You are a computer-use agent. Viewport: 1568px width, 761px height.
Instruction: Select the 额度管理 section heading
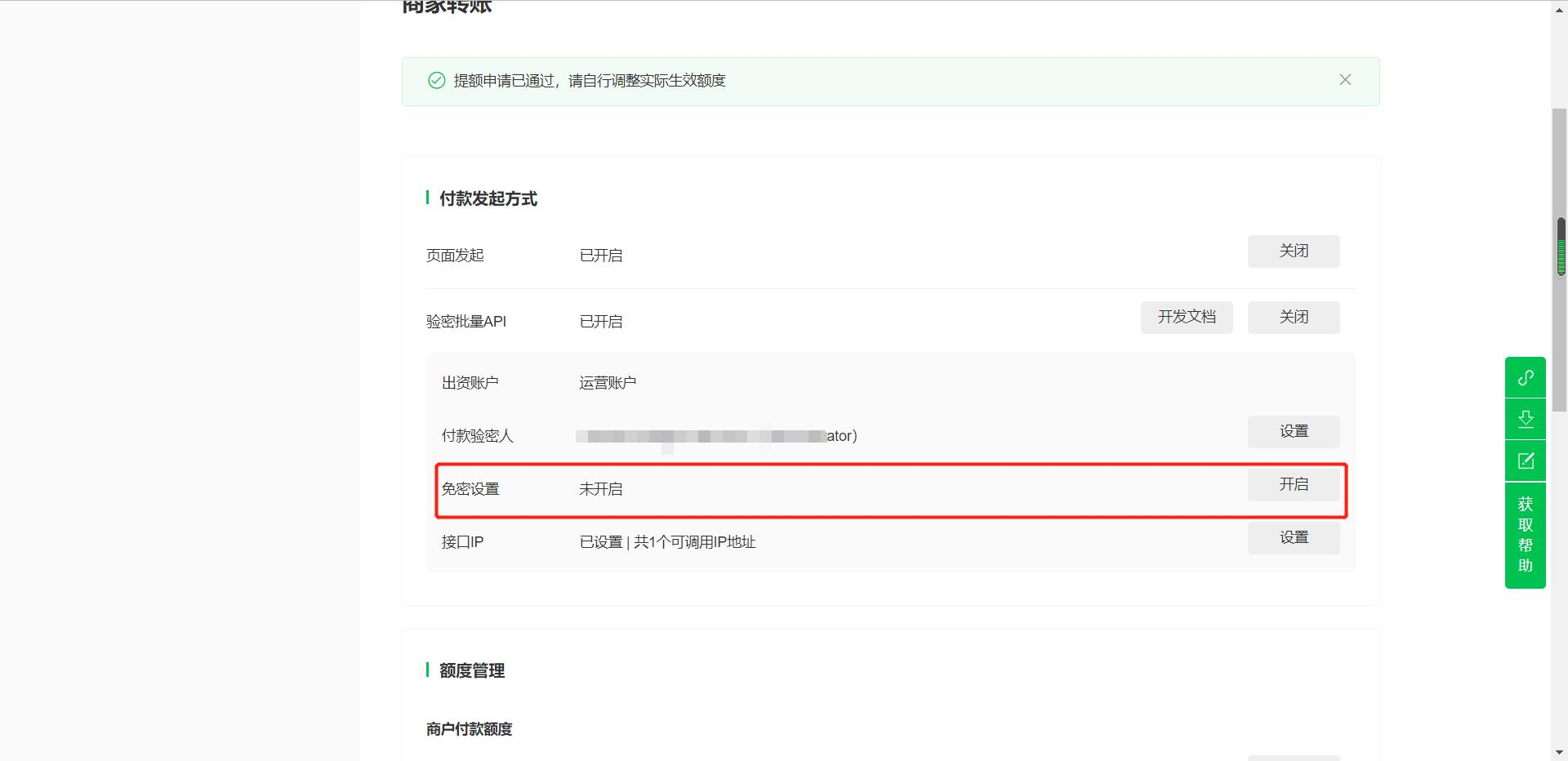471,671
